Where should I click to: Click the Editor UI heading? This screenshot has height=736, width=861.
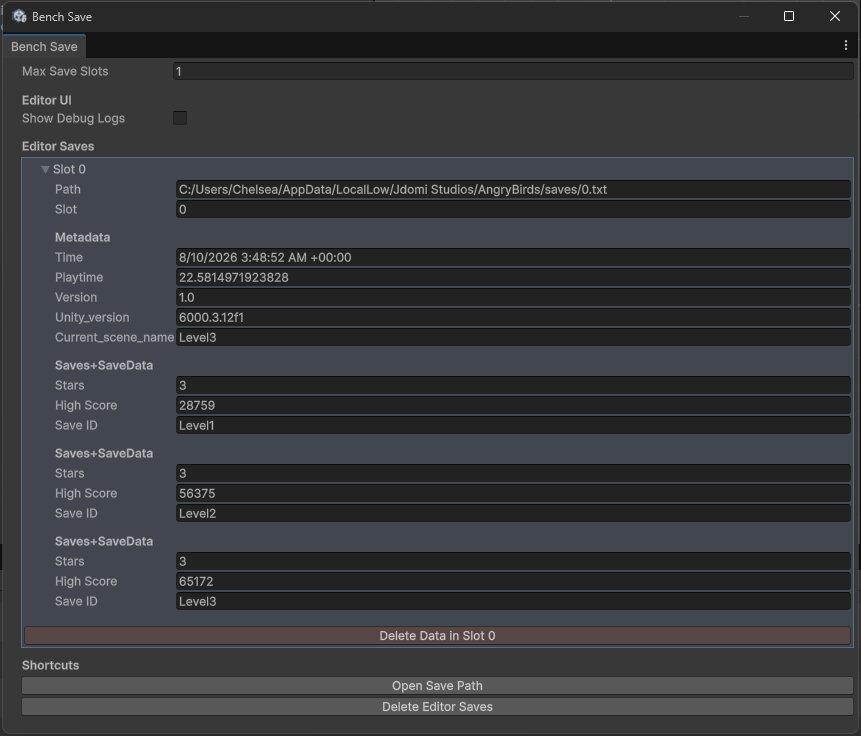coord(47,100)
